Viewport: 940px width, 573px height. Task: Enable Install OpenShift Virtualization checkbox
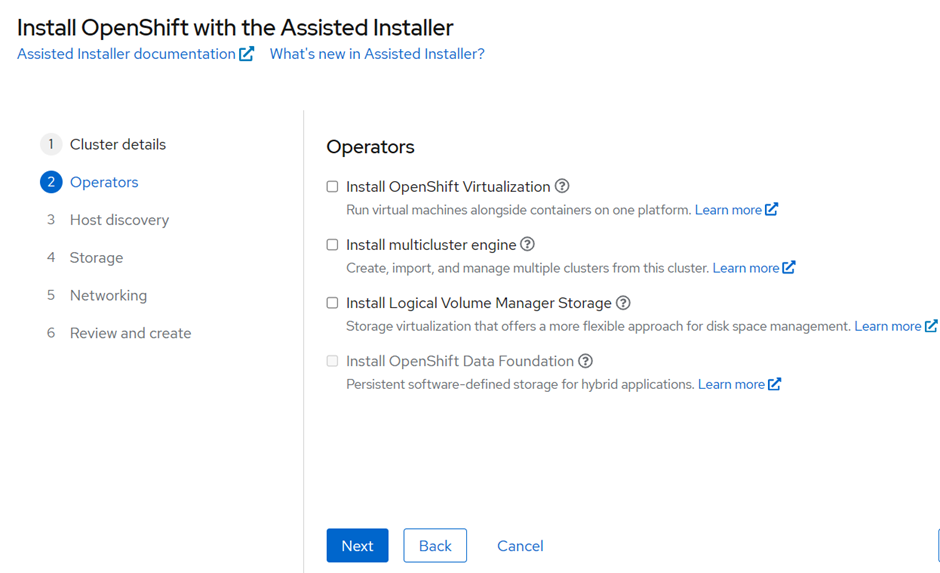(x=332, y=186)
